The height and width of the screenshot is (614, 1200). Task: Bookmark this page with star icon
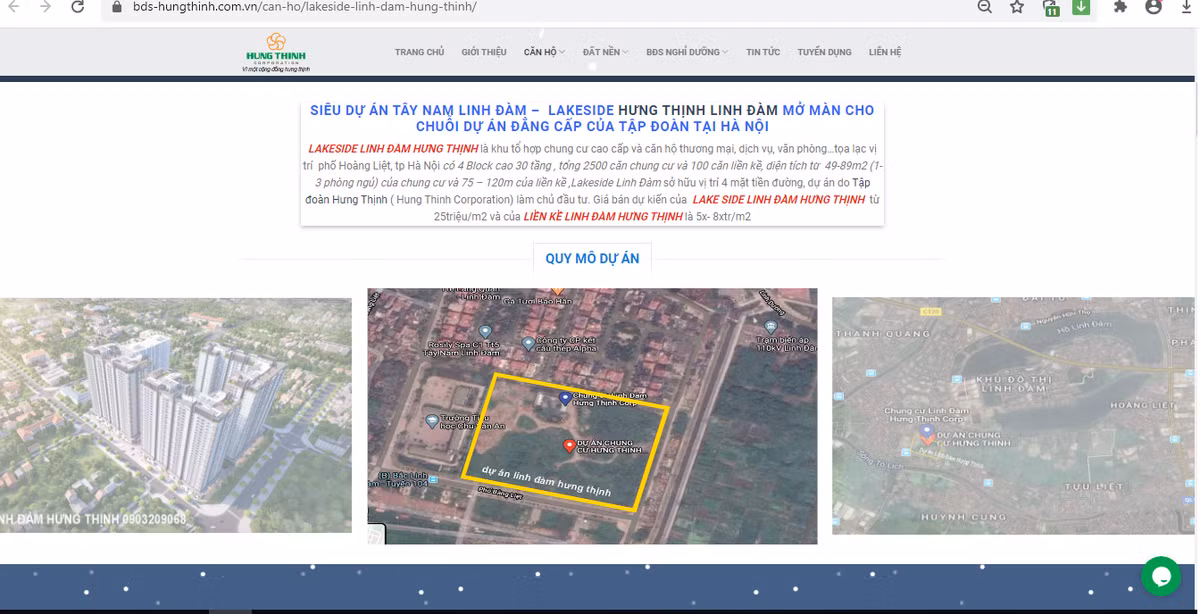1017,7
